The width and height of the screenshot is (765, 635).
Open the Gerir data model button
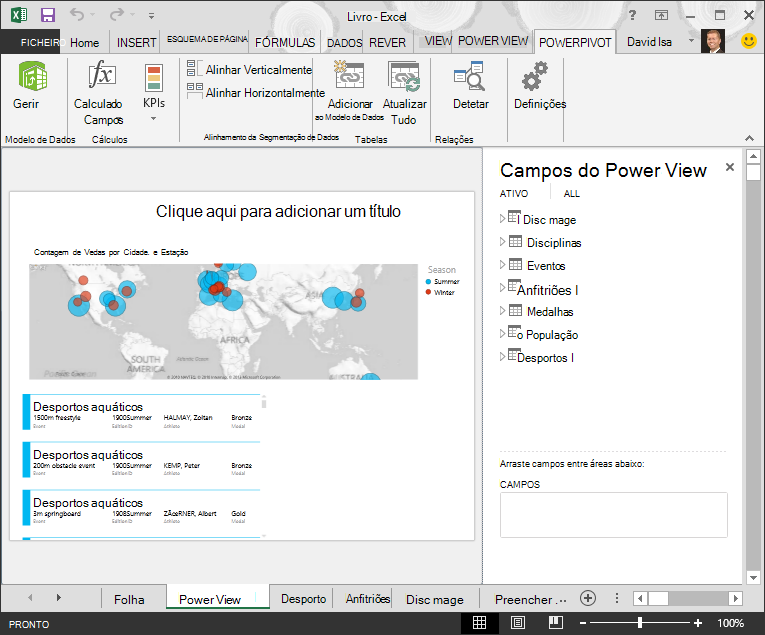[32, 85]
